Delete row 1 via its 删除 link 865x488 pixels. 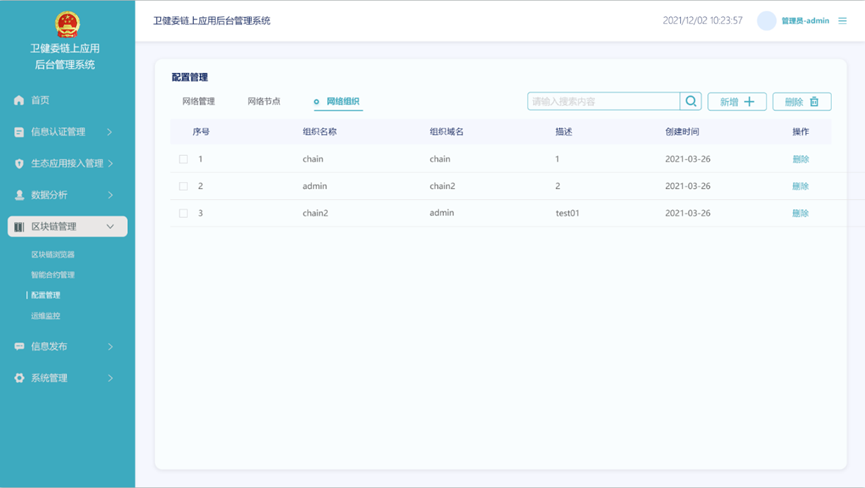[x=800, y=159]
